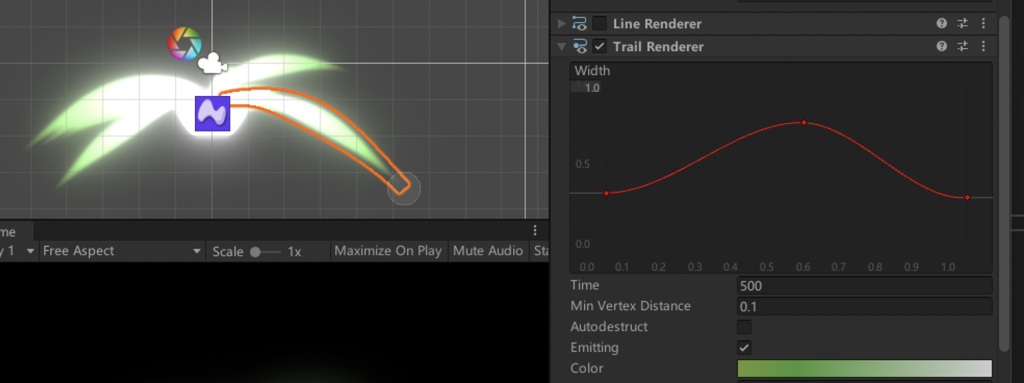1024x383 pixels.
Task: Select the purple trail object icon
Action: 213,114
